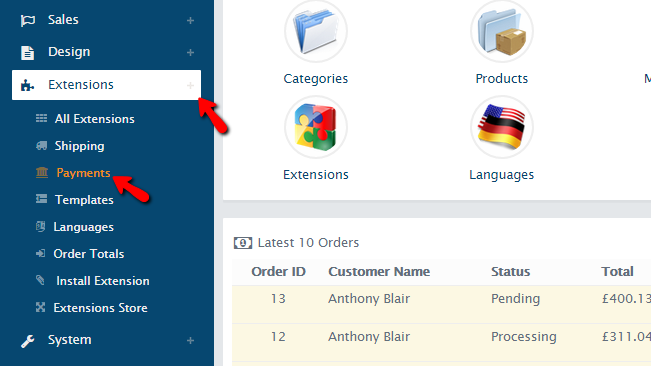
Task: Click the Extensions Store icon
Action: [x=40, y=307]
